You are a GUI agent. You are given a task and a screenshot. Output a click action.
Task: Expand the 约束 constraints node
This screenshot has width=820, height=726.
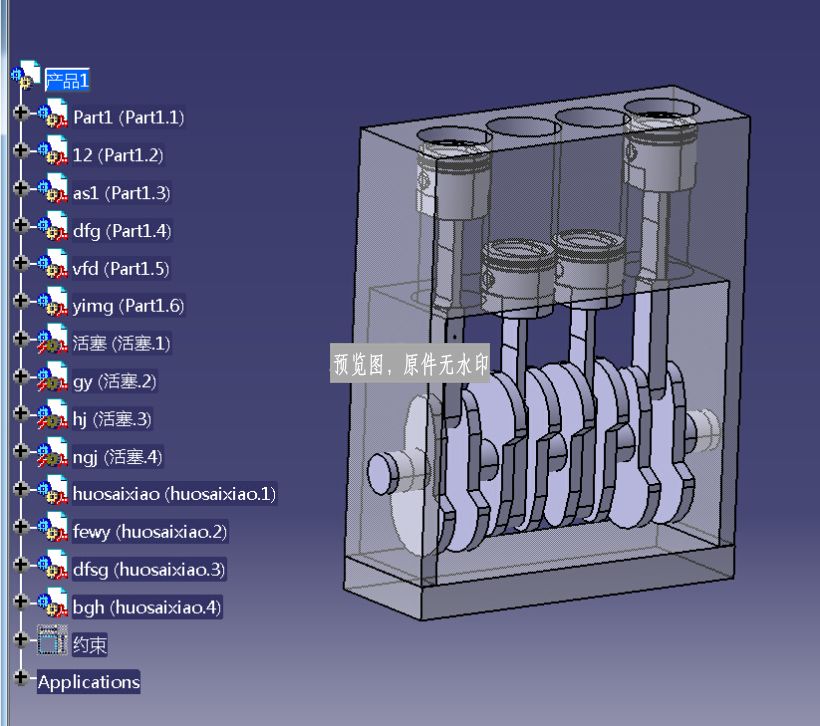21,639
